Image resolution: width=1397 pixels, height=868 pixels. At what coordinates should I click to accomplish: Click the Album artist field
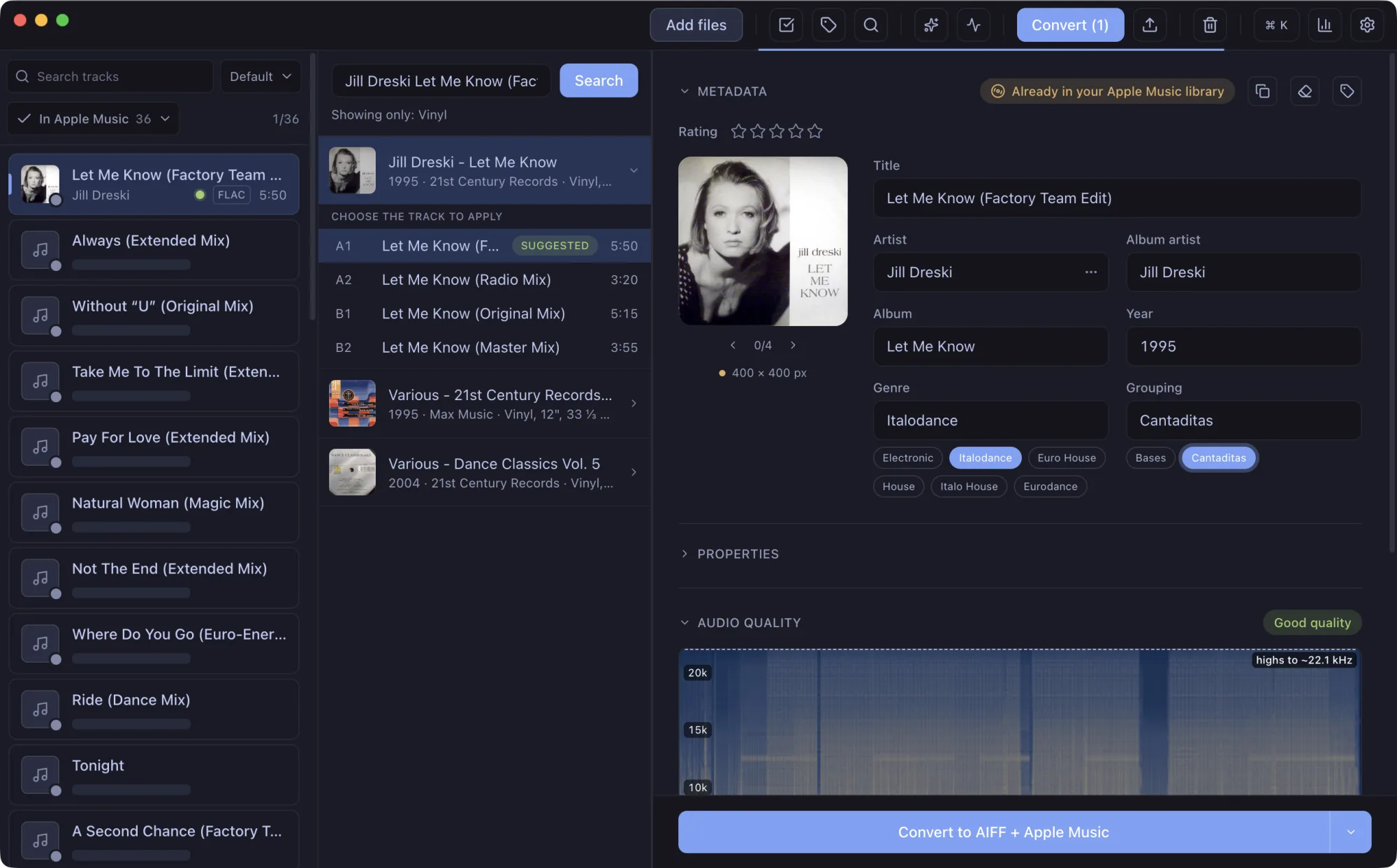[1243, 272]
